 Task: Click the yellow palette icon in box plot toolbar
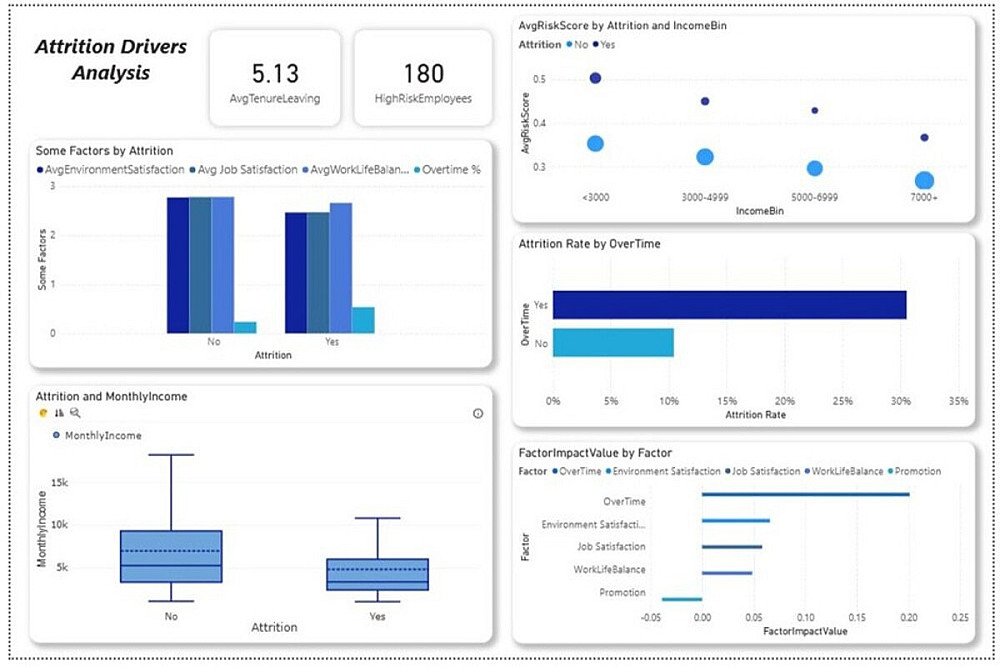point(43,413)
